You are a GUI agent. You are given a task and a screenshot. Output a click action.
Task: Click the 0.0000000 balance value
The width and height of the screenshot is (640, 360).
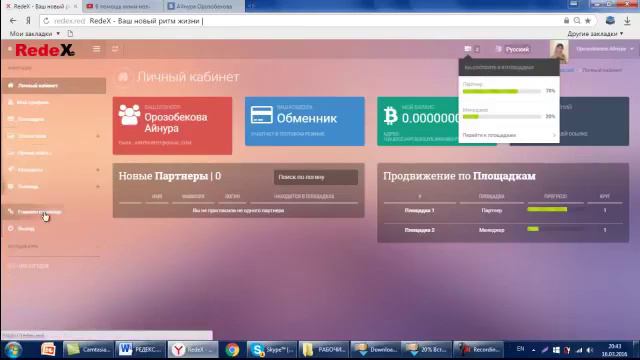tap(430, 118)
